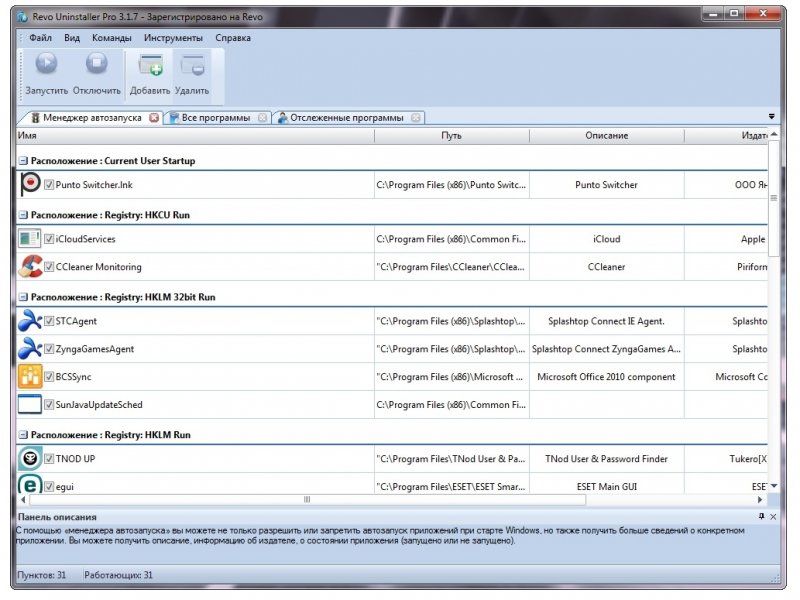The image size is (800, 600).
Task: Select the SunJavaUpdateSched entry name
Action: (x=99, y=405)
